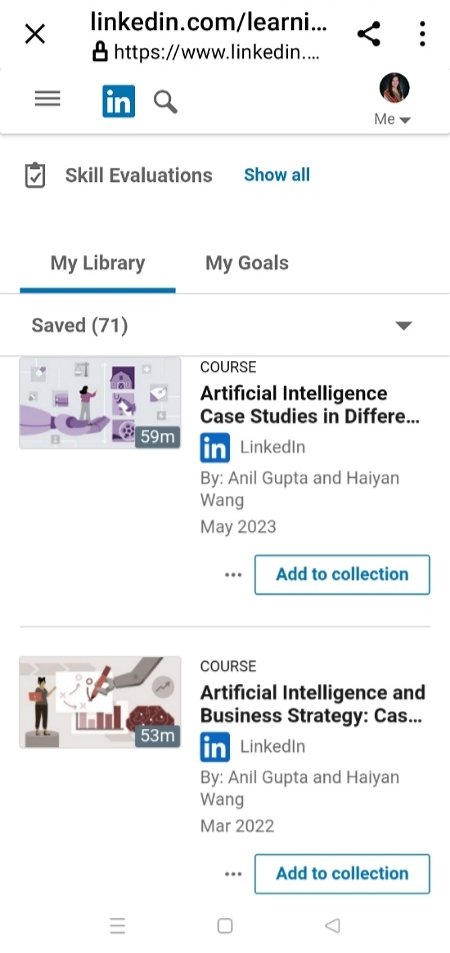
Task: Select the My Library tab
Action: [x=97, y=263]
